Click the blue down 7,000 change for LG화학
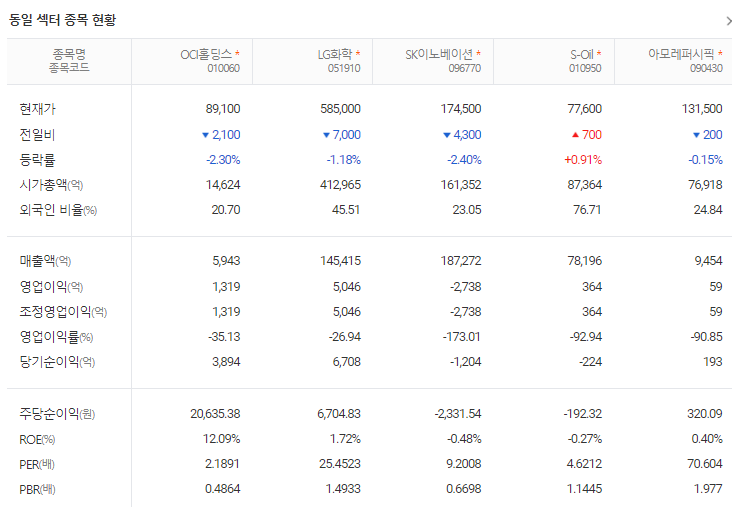This screenshot has width=732, height=507. click(x=342, y=134)
